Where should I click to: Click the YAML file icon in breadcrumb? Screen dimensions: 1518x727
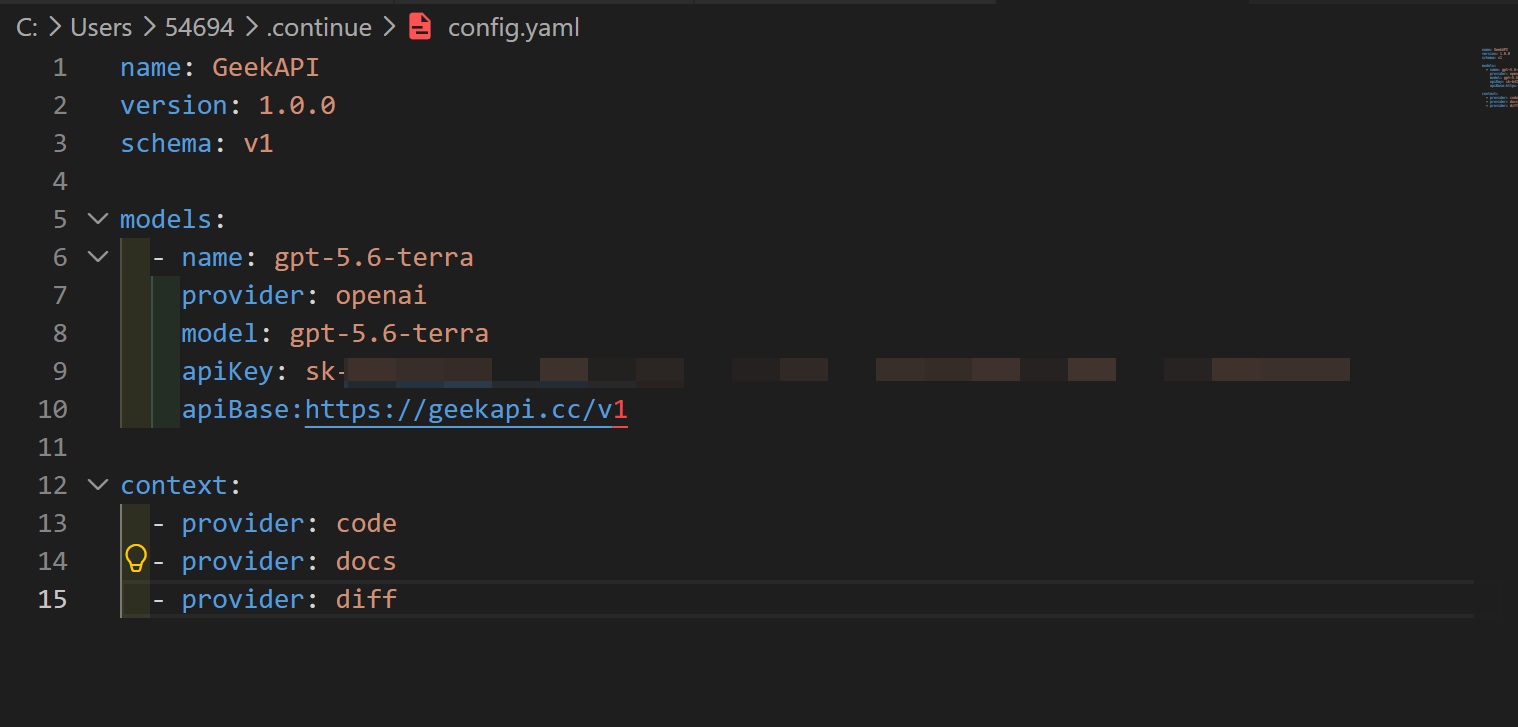[421, 27]
